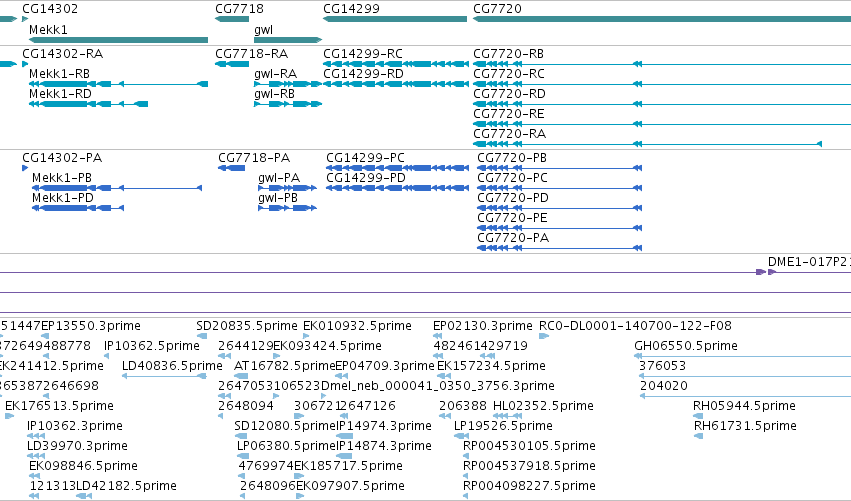Screen dimensions: 851x501
Task: Open transcript CG14302-RA
Action: point(62,54)
